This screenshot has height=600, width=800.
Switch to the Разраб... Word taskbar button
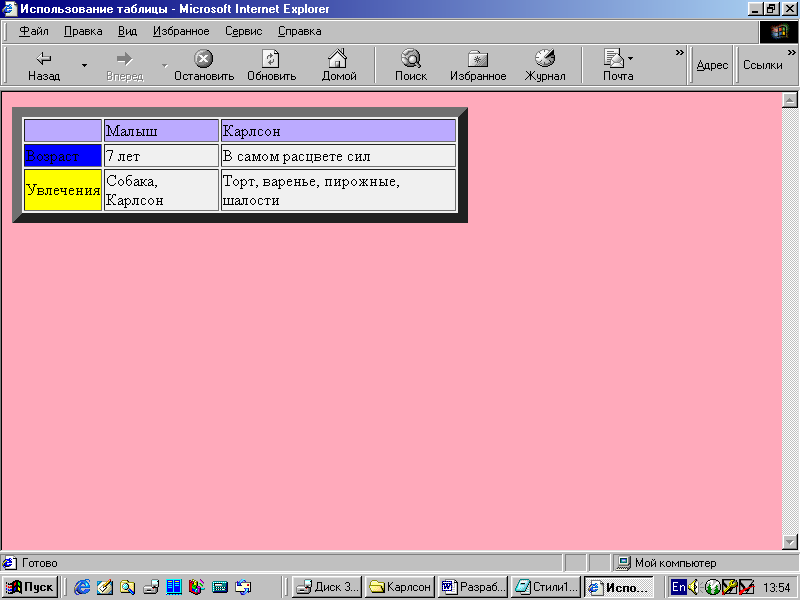(472, 587)
